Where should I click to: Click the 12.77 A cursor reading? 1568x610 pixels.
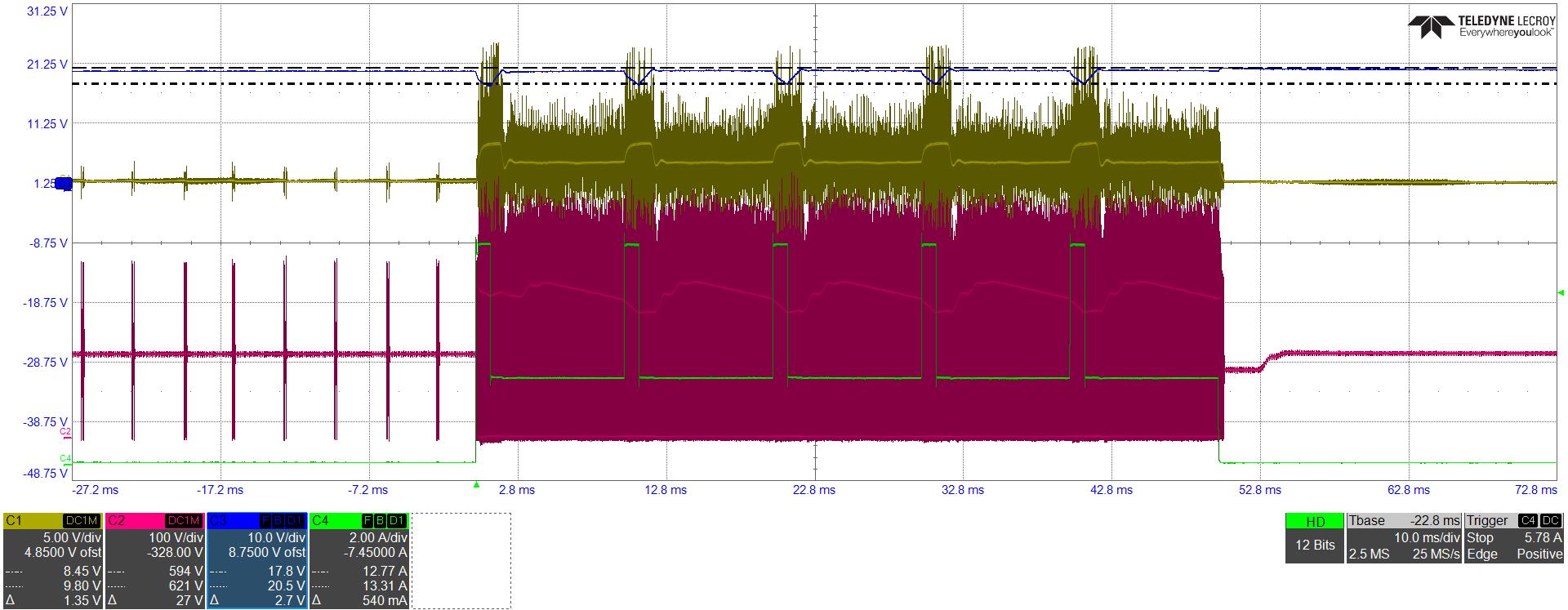point(384,571)
